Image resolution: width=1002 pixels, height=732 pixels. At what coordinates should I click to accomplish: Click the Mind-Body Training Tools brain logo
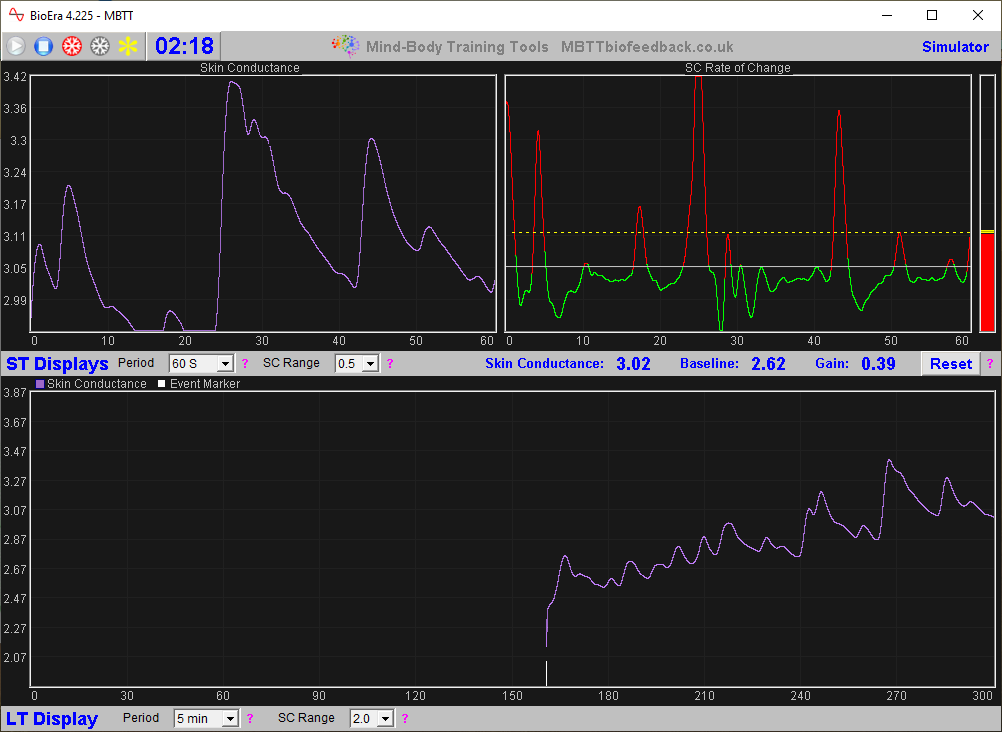pos(345,46)
